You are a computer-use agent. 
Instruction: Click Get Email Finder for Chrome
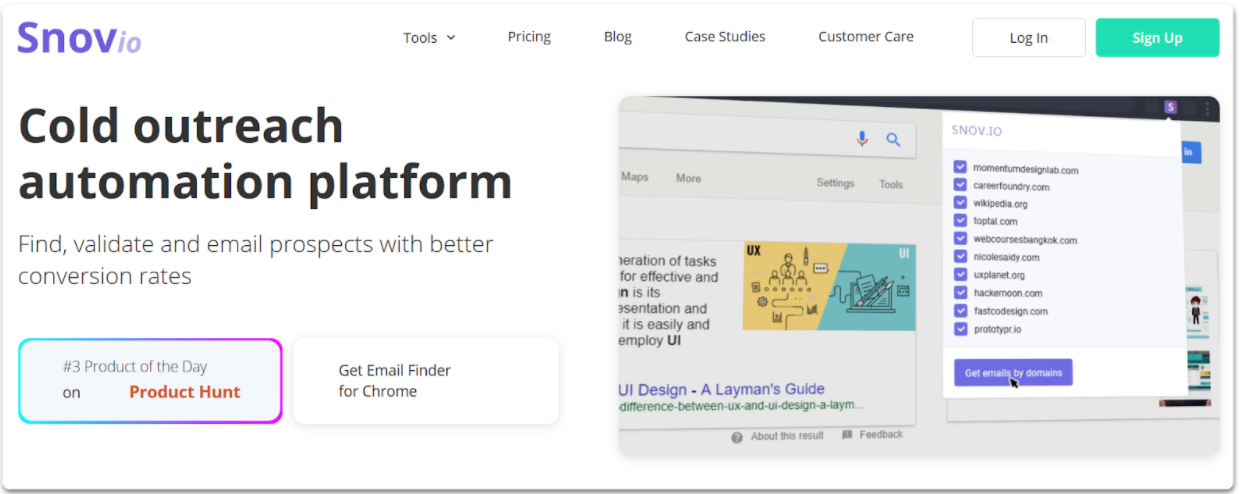click(426, 380)
